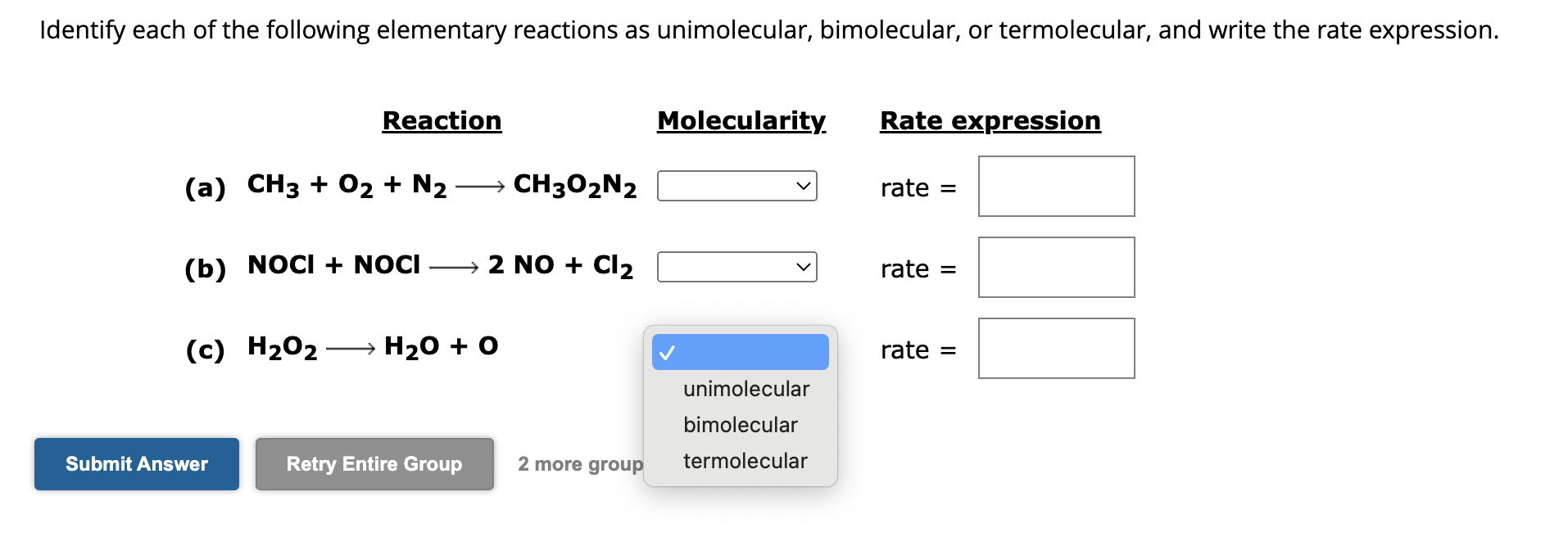Click the Submit Answer button
1568x555 pixels.
click(x=136, y=463)
